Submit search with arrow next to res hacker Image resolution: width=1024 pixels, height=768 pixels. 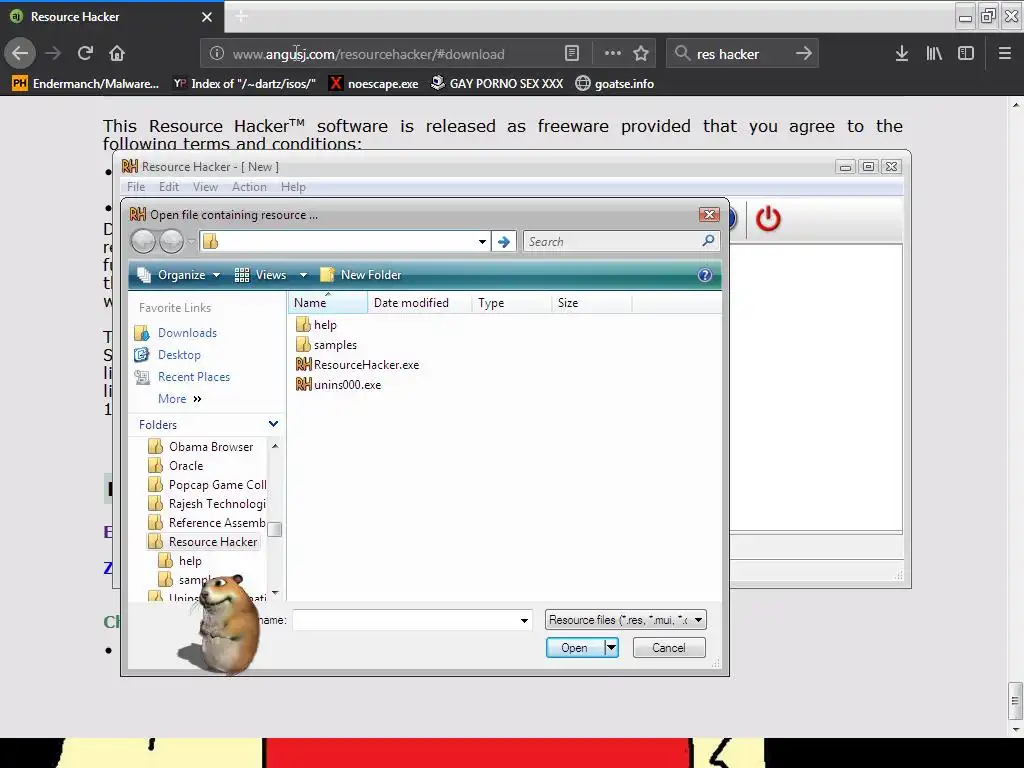pos(804,54)
